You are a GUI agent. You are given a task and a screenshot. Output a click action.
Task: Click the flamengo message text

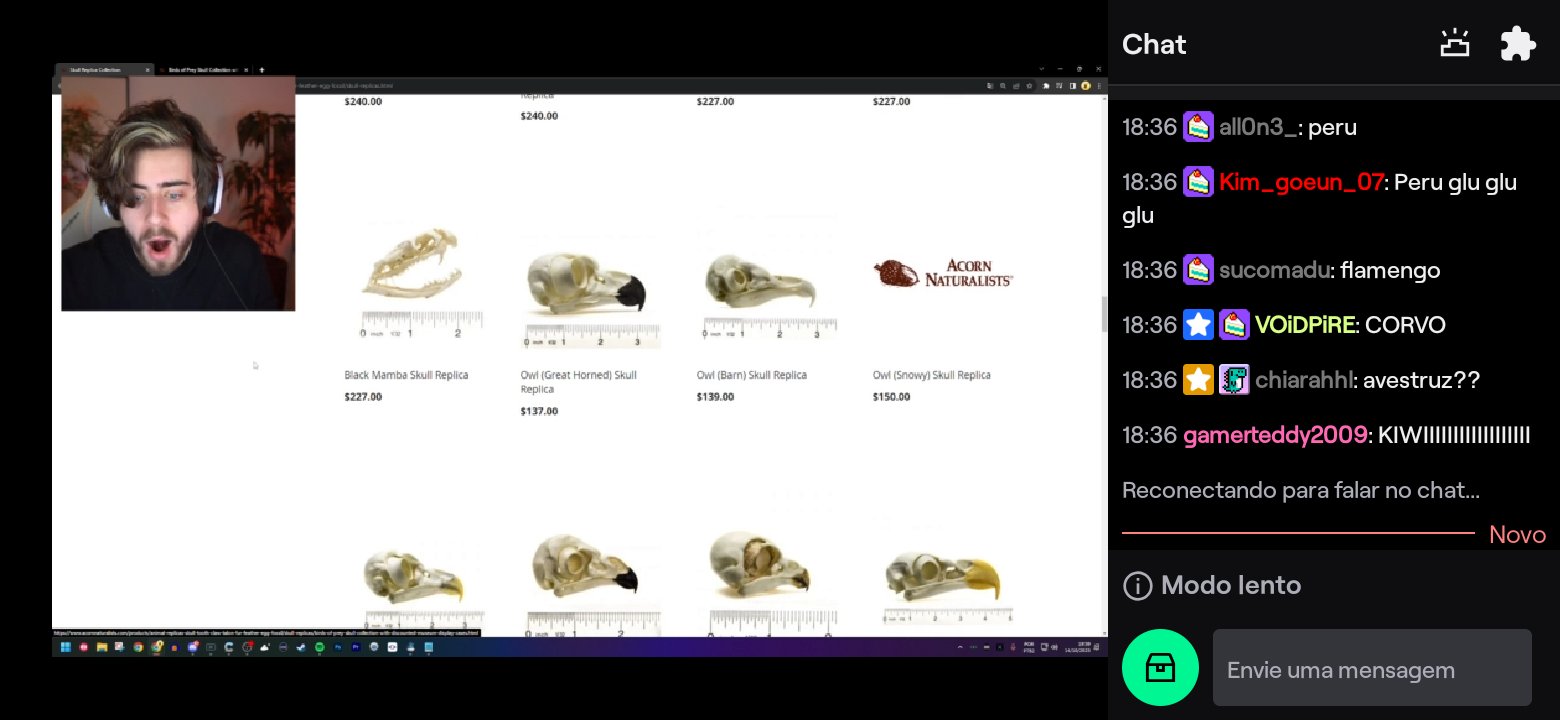[x=1390, y=270]
